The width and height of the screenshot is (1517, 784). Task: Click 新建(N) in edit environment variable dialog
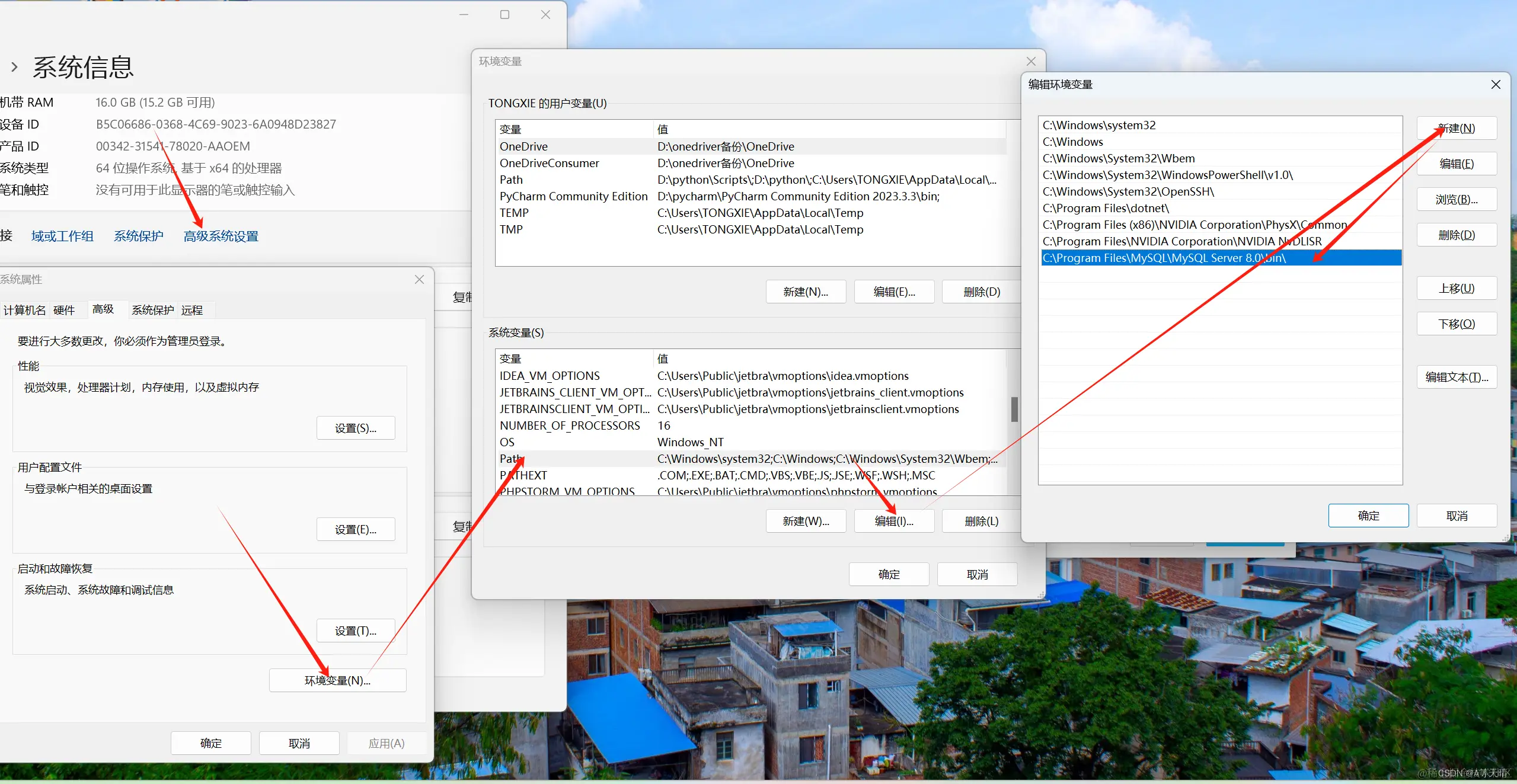1456,129
